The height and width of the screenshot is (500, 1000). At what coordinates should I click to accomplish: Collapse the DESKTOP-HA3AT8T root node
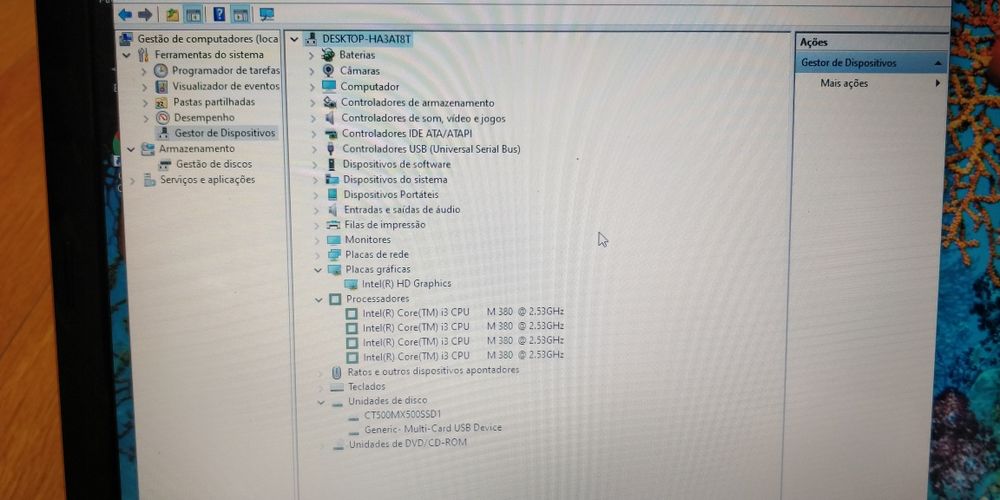pyautogui.click(x=294, y=40)
